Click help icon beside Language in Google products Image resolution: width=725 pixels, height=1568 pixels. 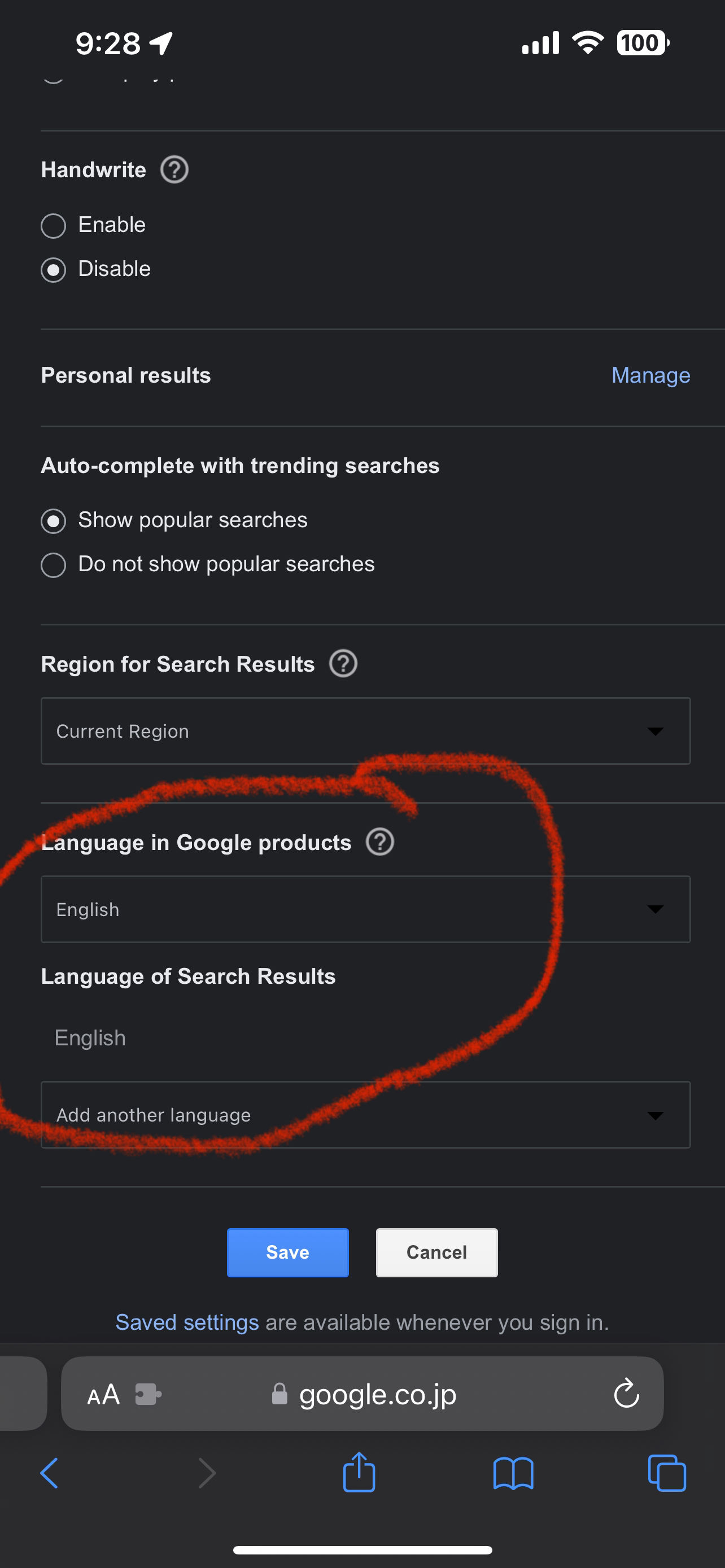pos(380,842)
